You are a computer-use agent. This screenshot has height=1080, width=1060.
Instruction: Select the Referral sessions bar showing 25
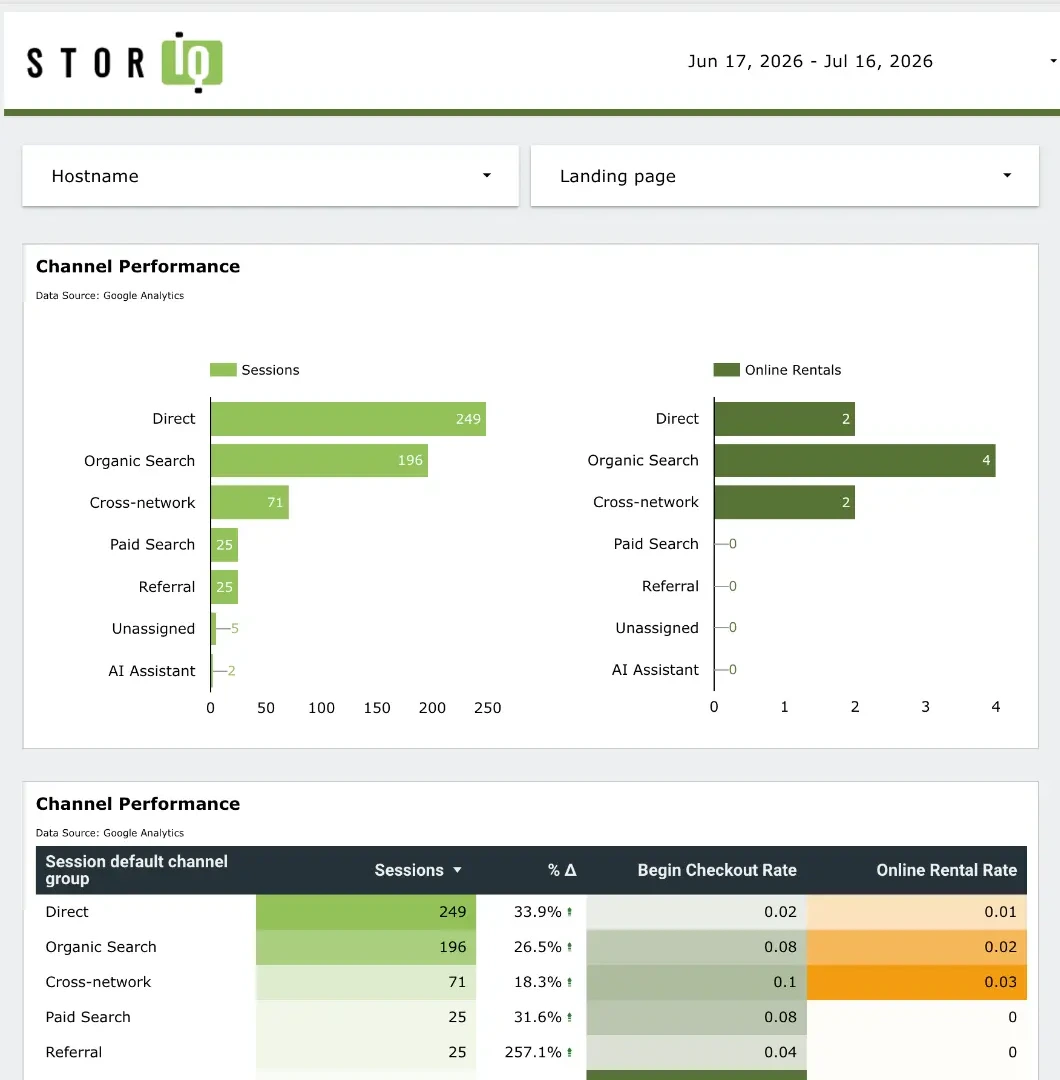click(225, 587)
